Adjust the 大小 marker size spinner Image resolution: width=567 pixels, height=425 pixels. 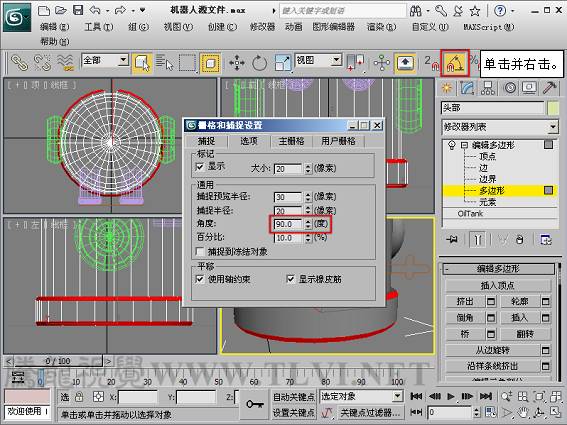point(308,169)
